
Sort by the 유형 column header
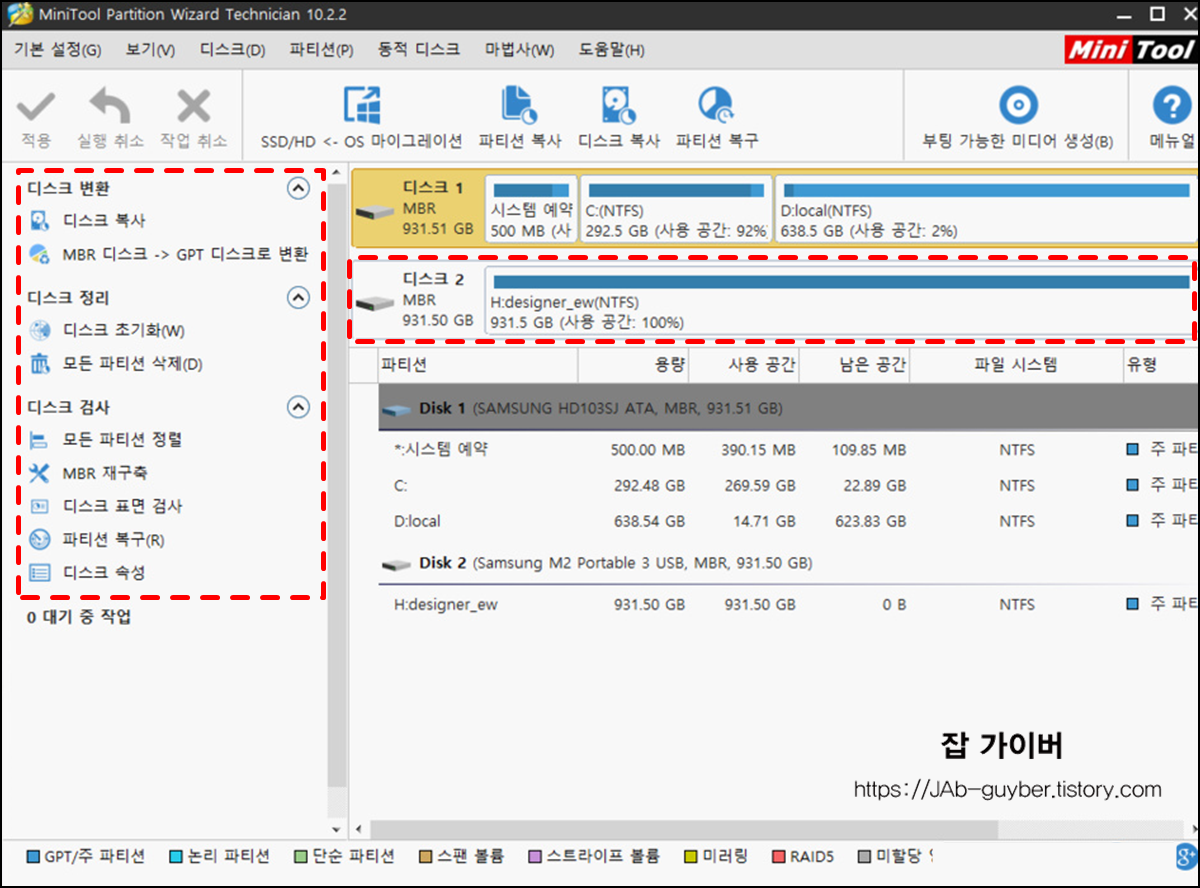pyautogui.click(x=1160, y=366)
